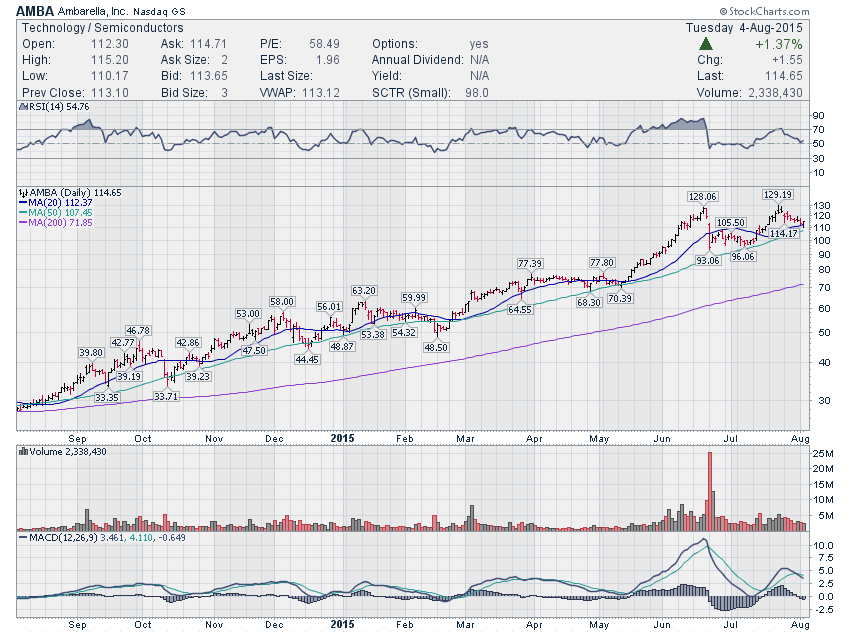
Task: Click the 63.20 high price label
Action: coord(363,291)
